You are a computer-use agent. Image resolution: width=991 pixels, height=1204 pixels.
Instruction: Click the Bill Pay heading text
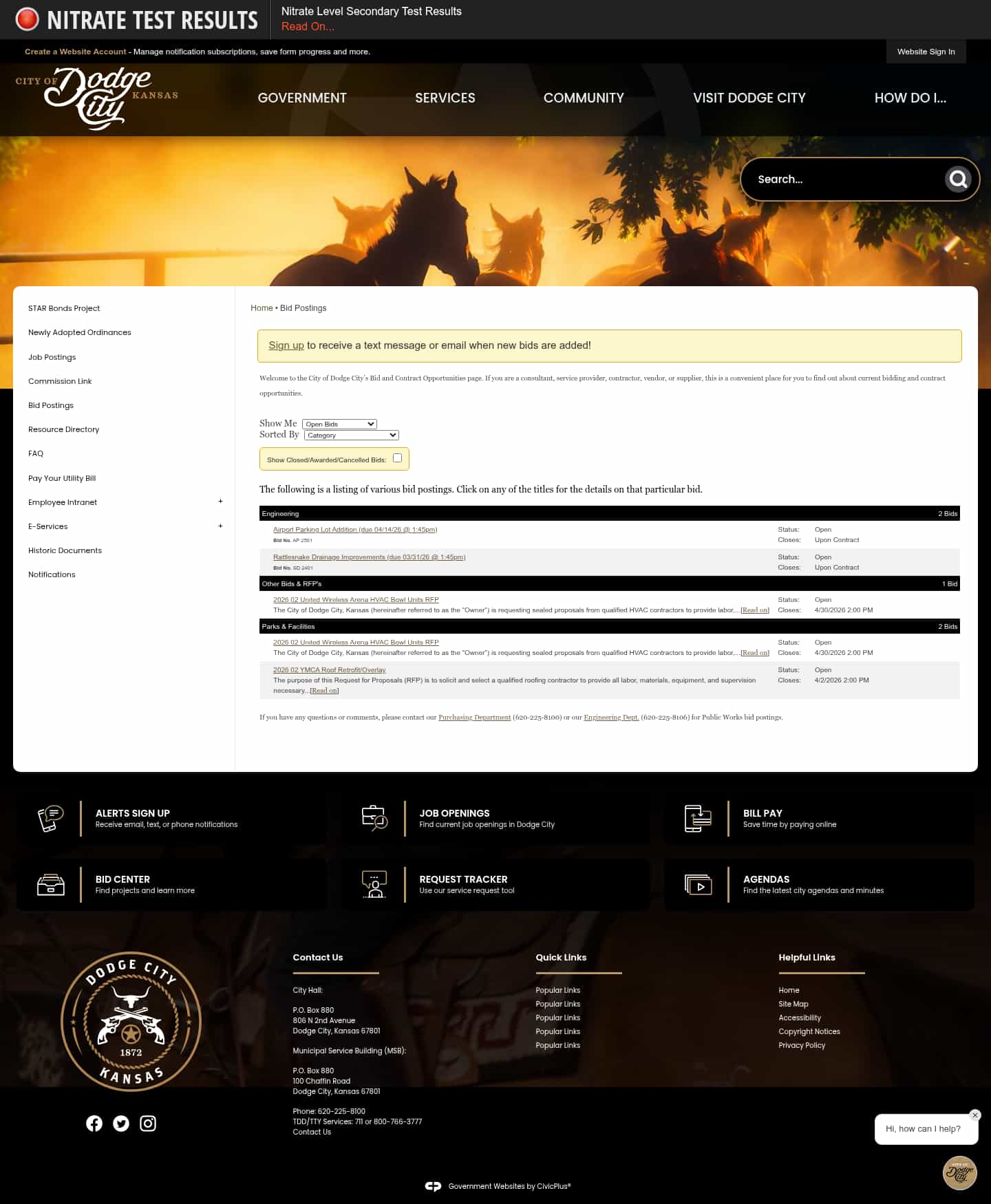click(x=763, y=813)
